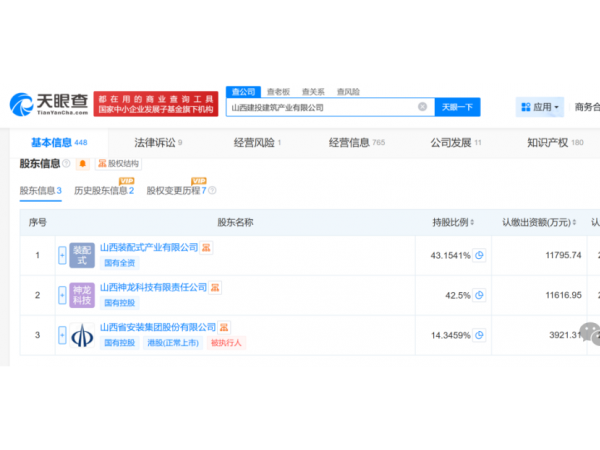The image size is (600, 450).
Task: Click the pie chart icon next to 14.3459%
Action: 479,335
